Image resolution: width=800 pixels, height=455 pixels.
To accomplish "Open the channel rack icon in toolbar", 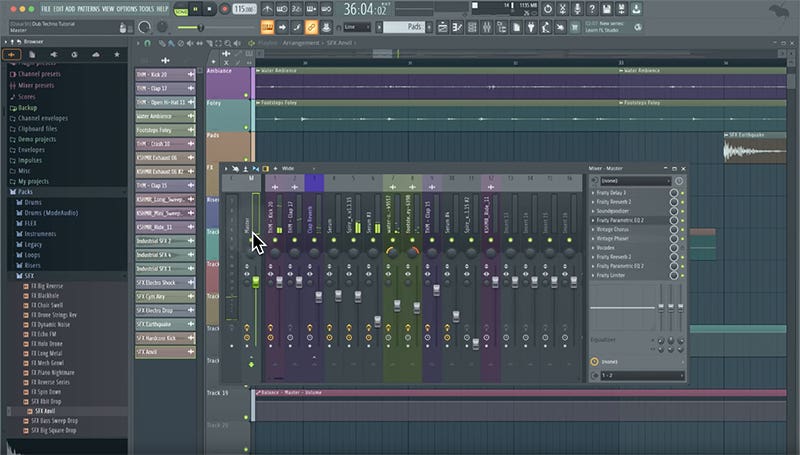I will tap(472, 28).
